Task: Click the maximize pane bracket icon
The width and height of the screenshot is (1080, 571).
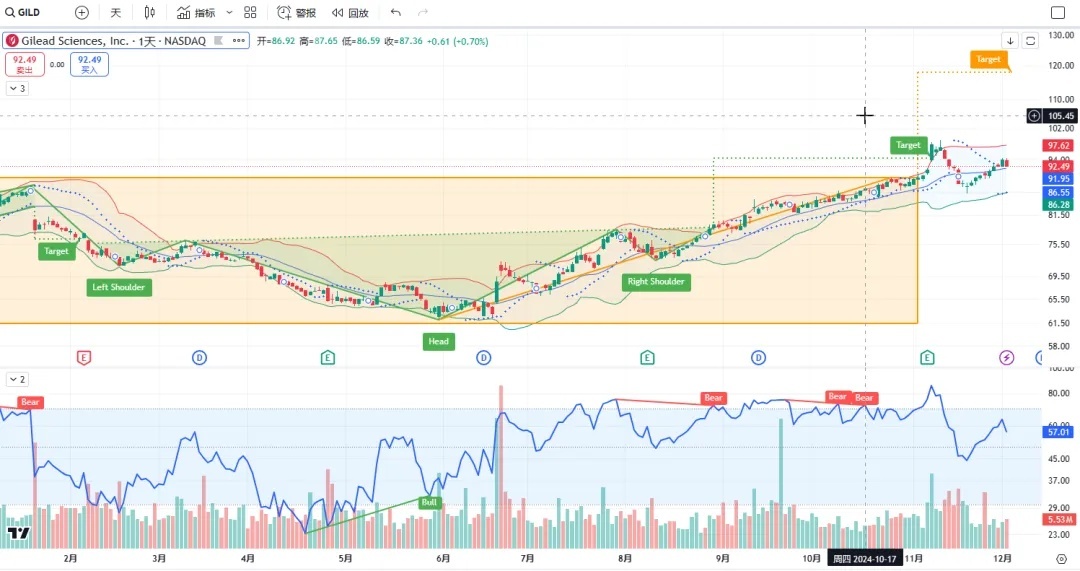Action: click(1030, 41)
